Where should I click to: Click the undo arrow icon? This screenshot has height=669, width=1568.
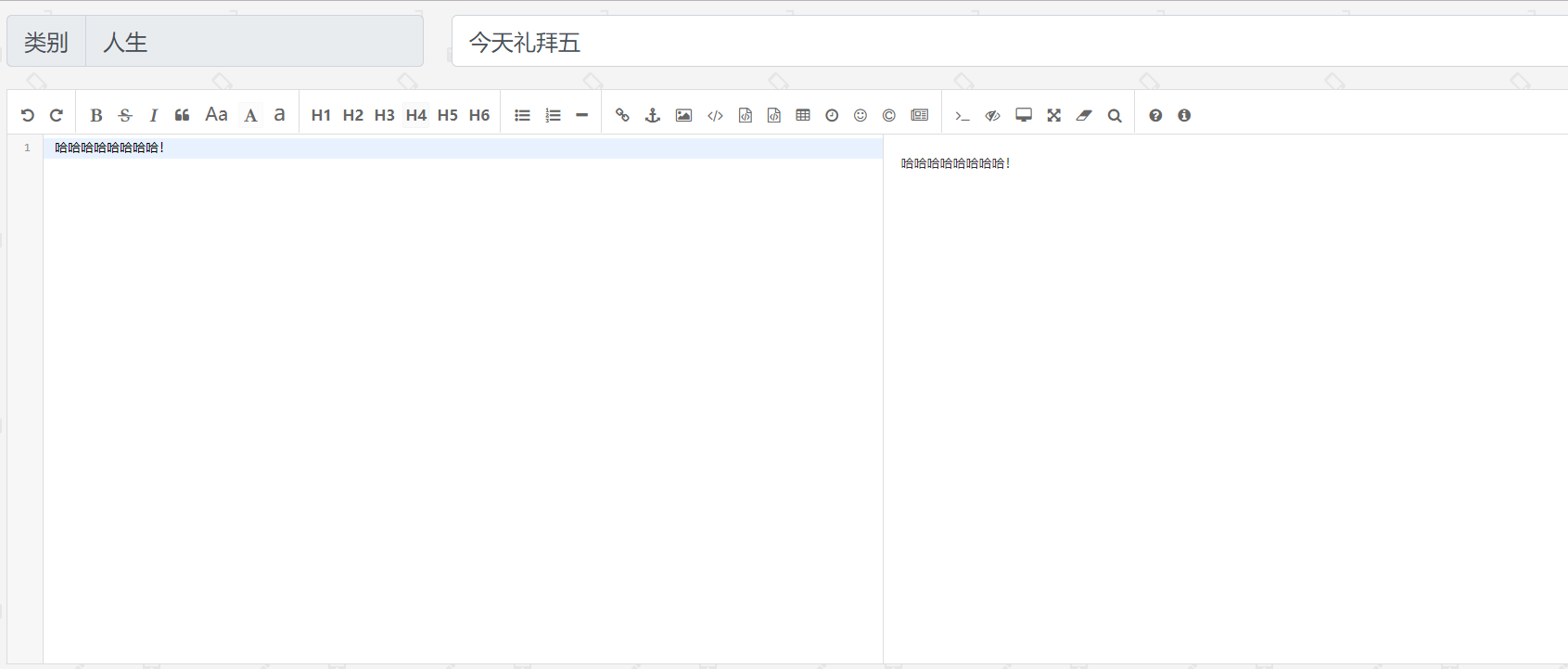(x=28, y=115)
